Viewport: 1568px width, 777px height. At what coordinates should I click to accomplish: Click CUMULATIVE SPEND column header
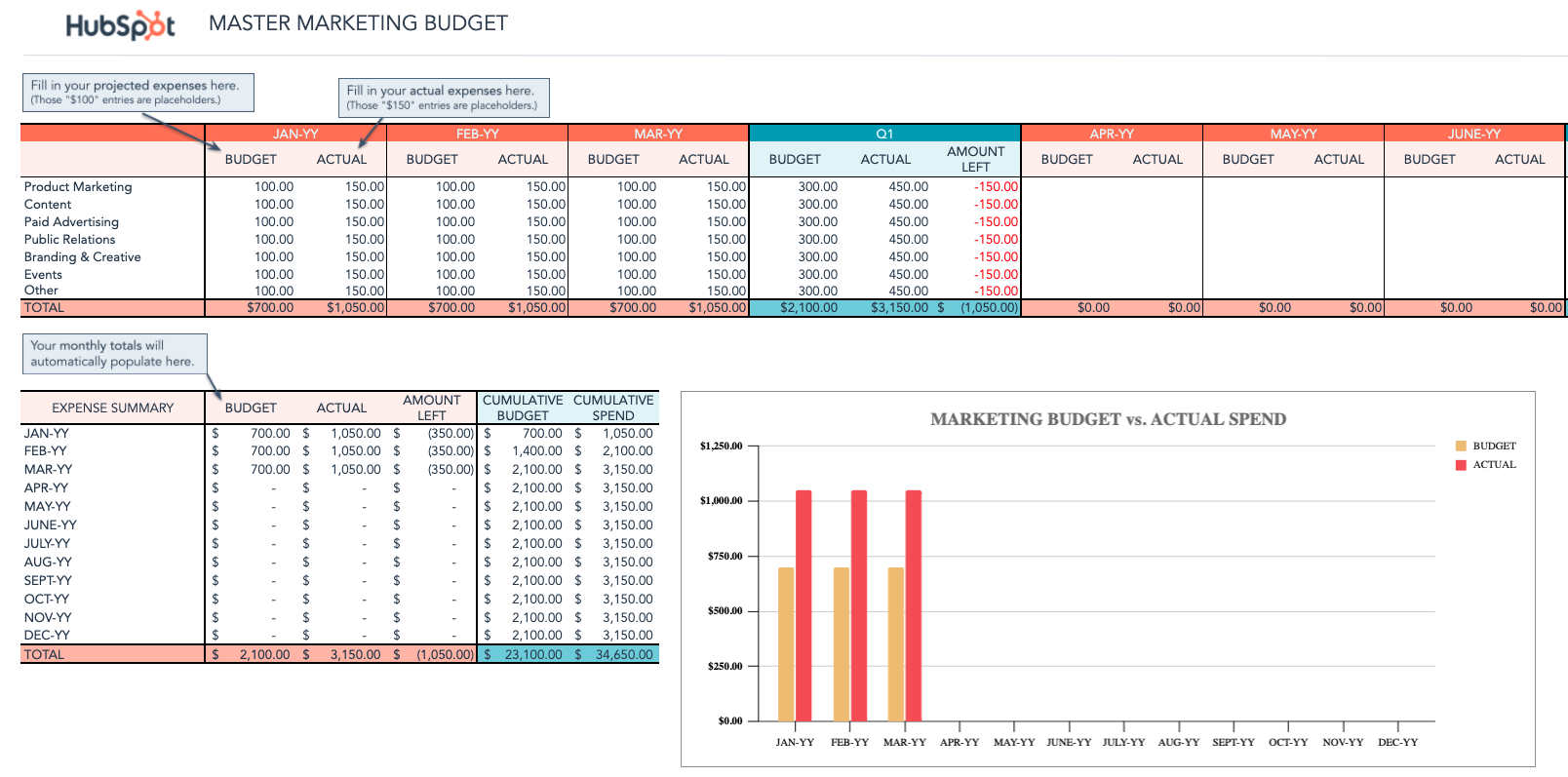coord(613,408)
